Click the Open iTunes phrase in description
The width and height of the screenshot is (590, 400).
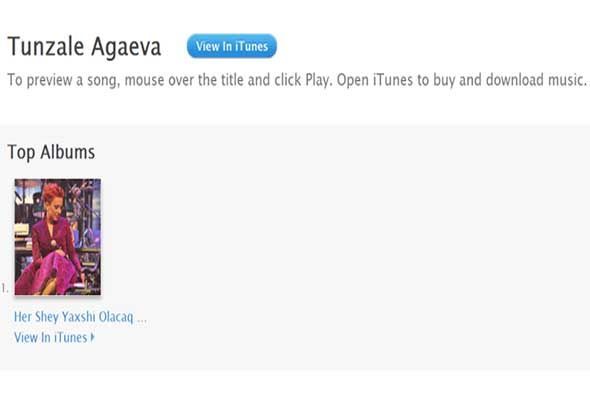(x=375, y=80)
